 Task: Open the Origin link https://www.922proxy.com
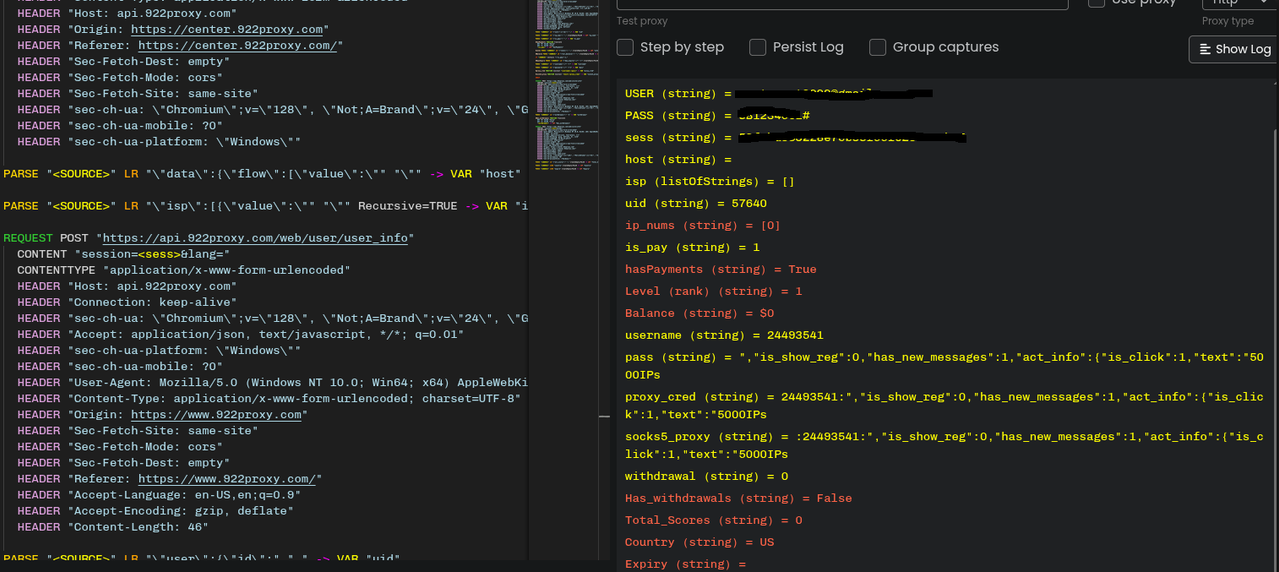pyautogui.click(x=215, y=414)
